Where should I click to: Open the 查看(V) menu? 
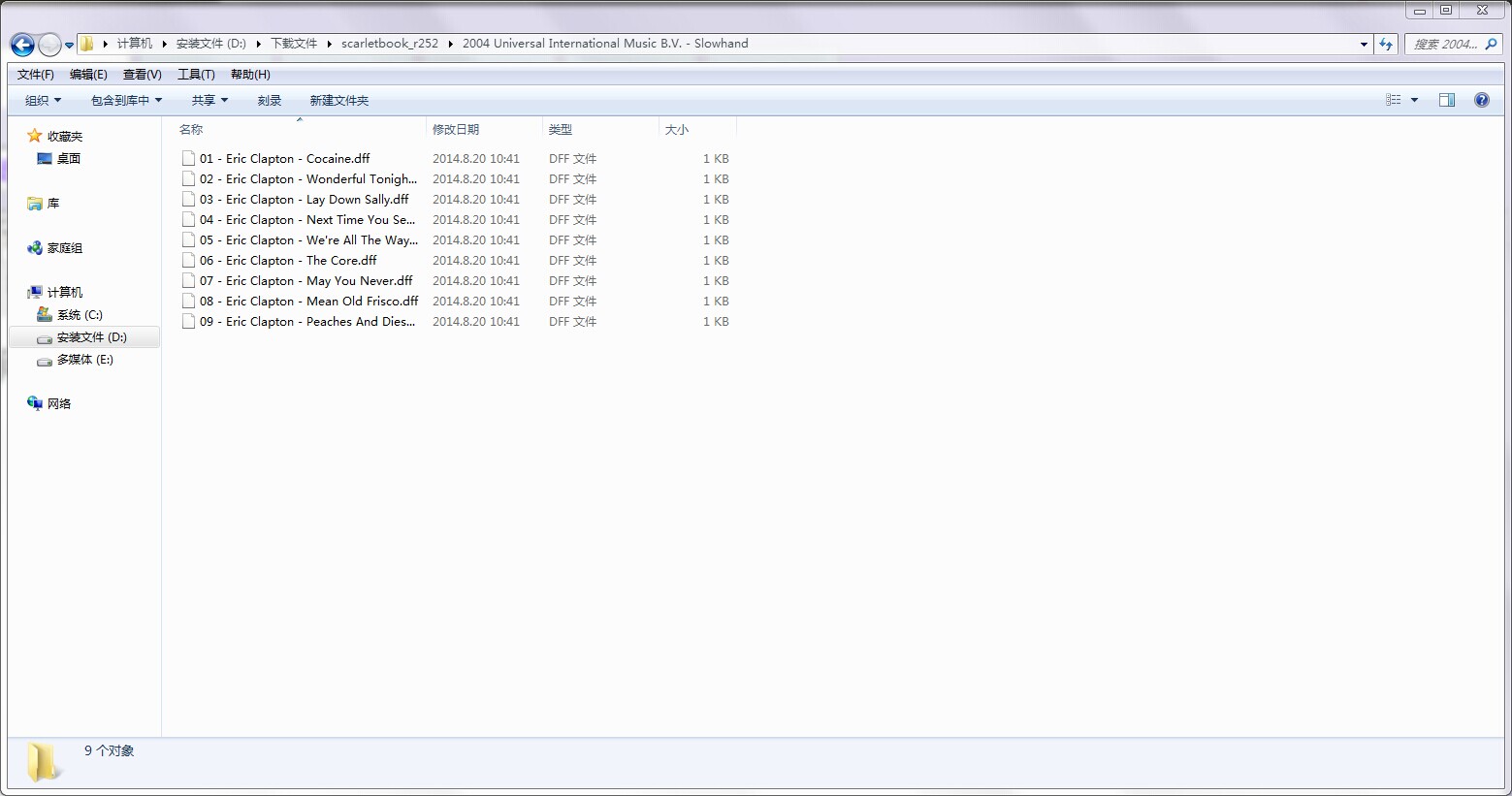(x=142, y=75)
